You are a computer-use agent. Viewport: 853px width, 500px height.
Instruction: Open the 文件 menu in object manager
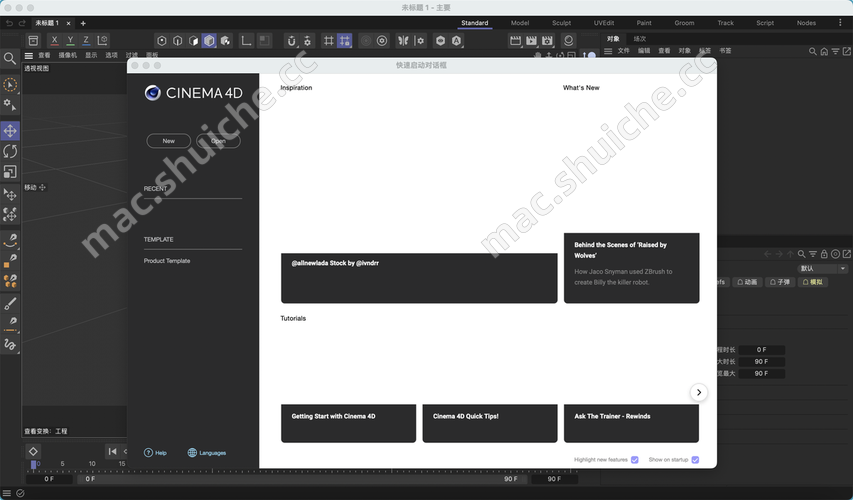pos(623,51)
